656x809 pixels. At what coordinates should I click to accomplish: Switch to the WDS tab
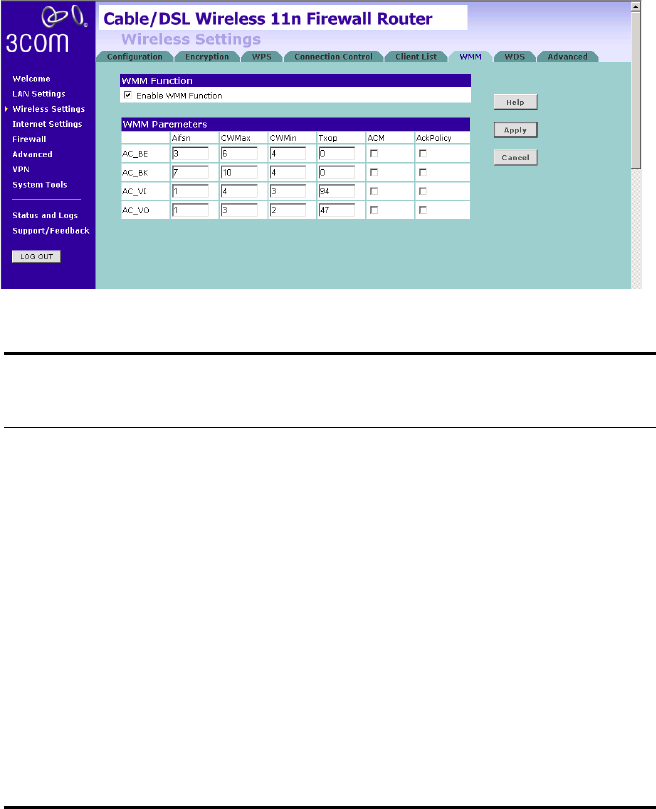coord(515,57)
